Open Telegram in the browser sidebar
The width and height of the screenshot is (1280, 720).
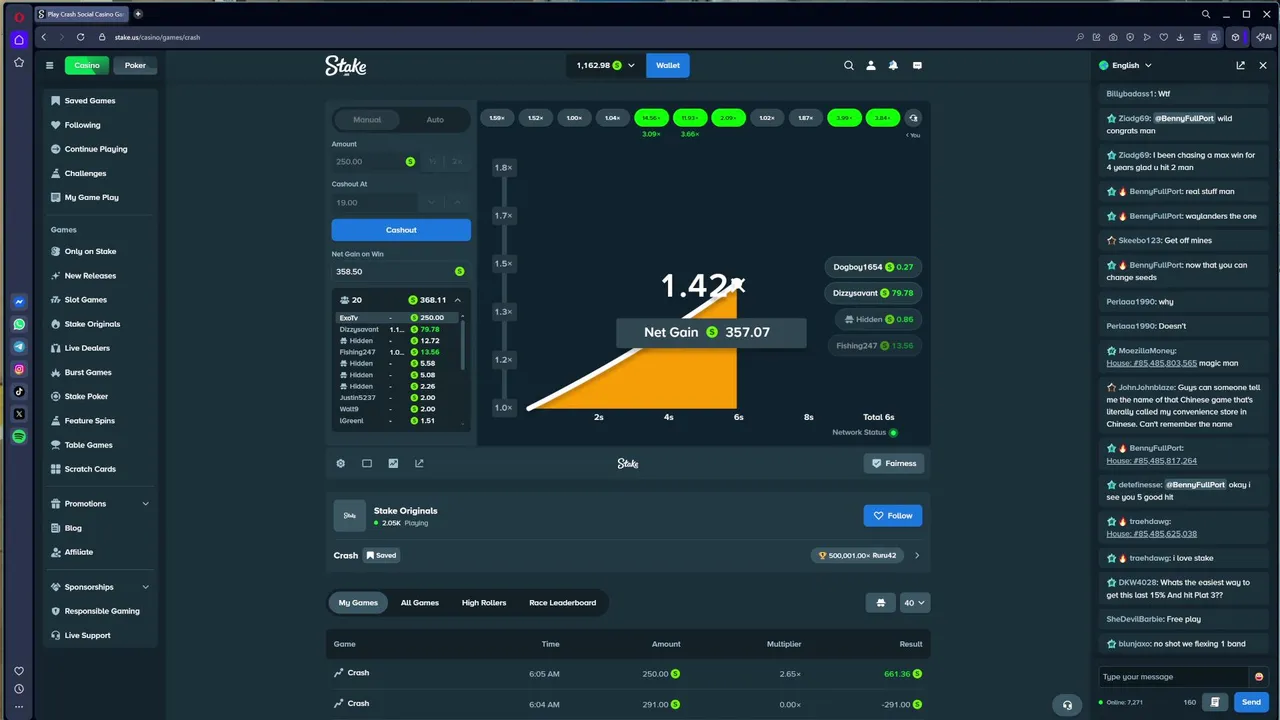(19, 347)
